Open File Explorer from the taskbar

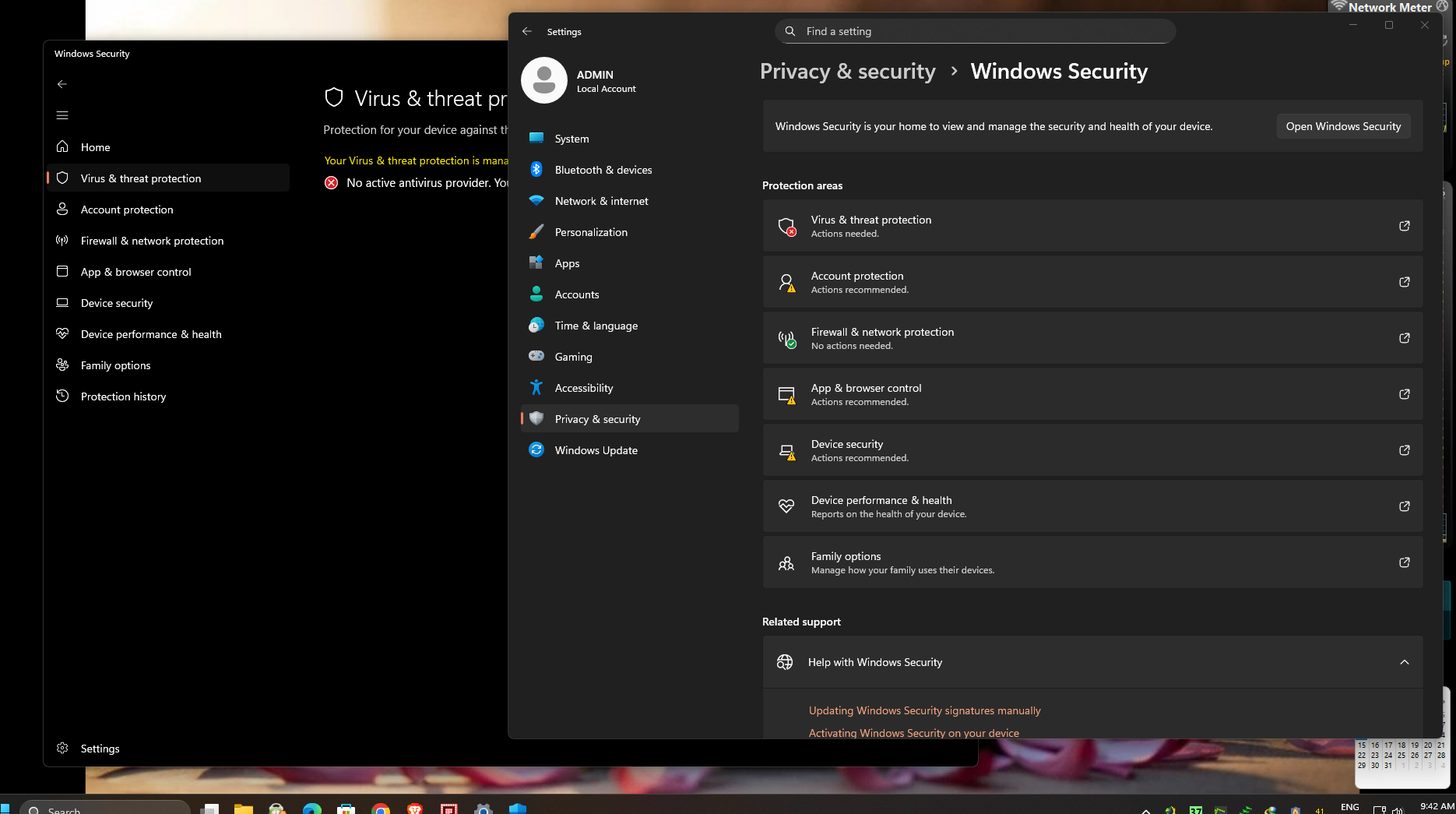(244, 809)
